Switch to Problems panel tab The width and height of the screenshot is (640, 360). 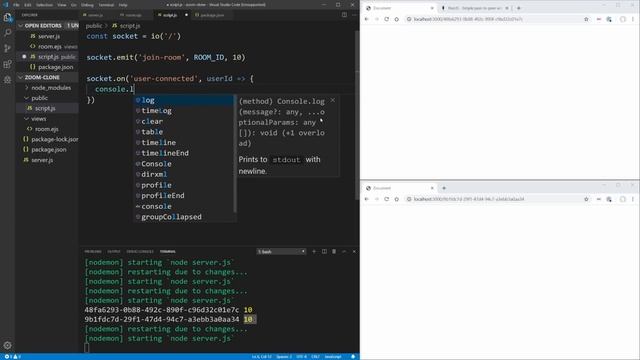coord(93,251)
